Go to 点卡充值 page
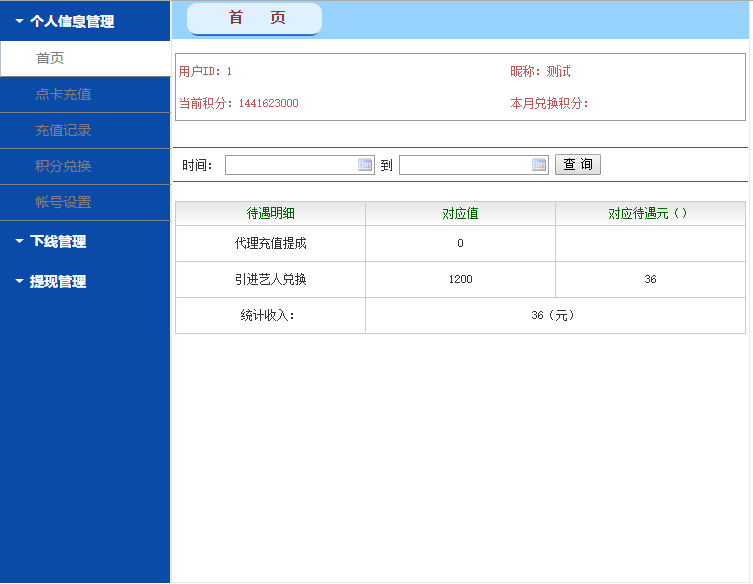 (x=85, y=95)
